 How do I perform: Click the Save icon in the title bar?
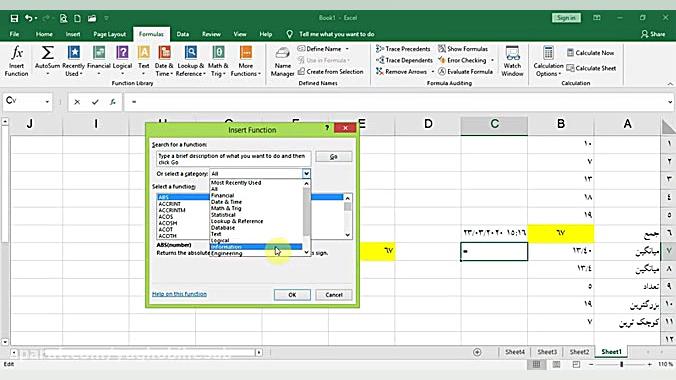(x=14, y=18)
